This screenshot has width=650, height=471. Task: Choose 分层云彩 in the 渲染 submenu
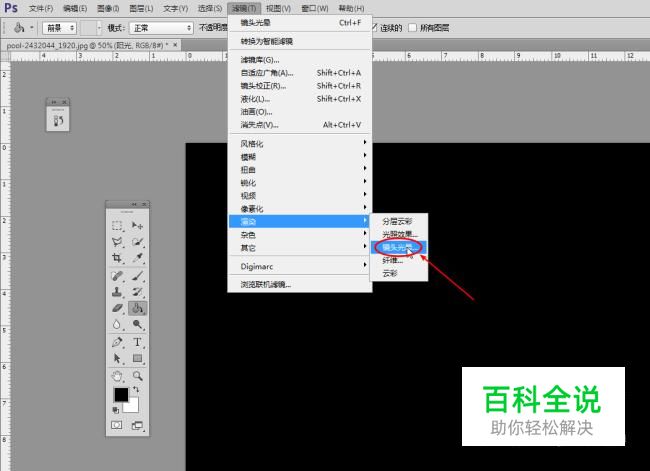coord(399,221)
